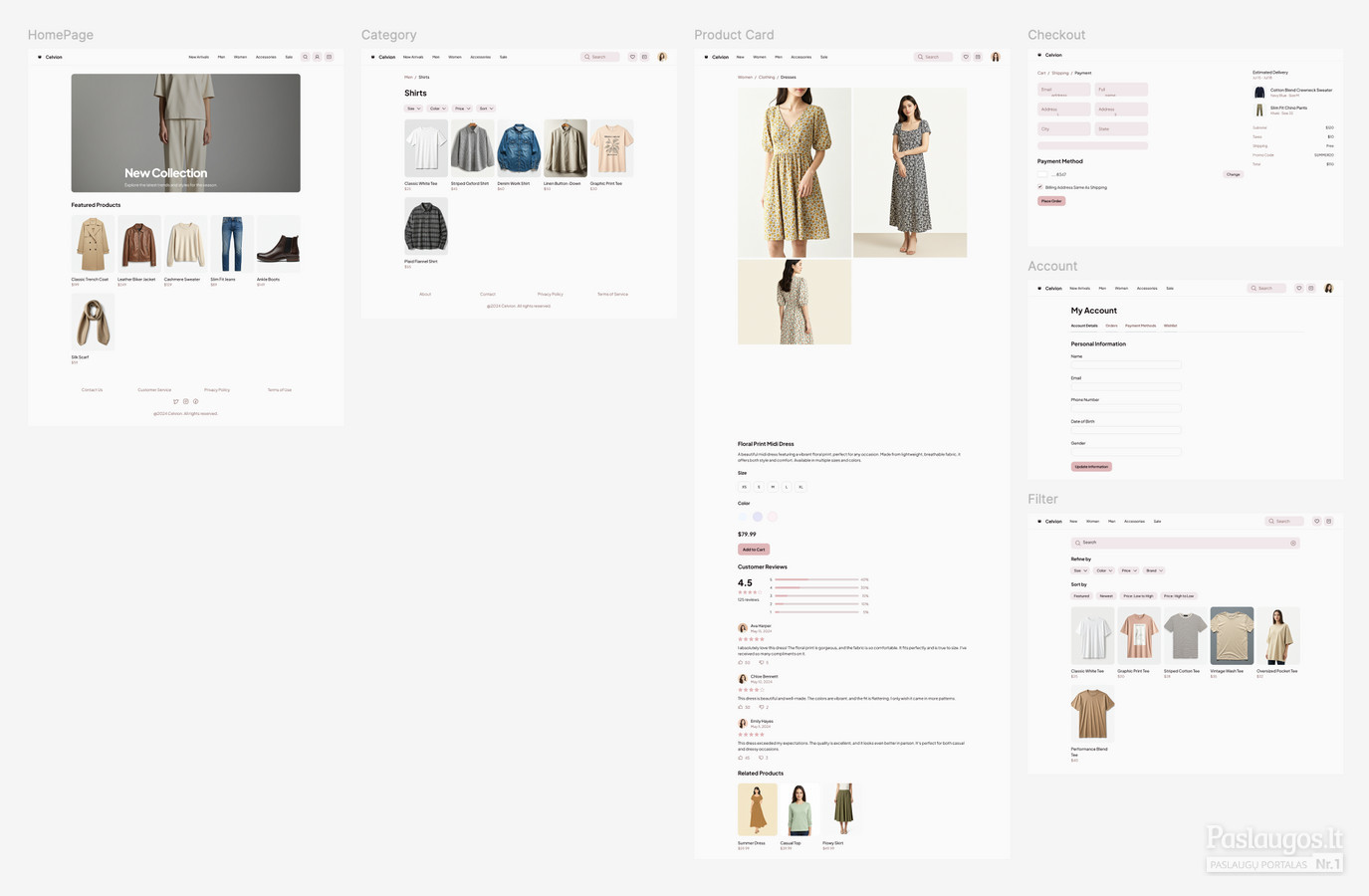Choose the lavender middle color swatch
The image size is (1369, 896).
[x=758, y=517]
